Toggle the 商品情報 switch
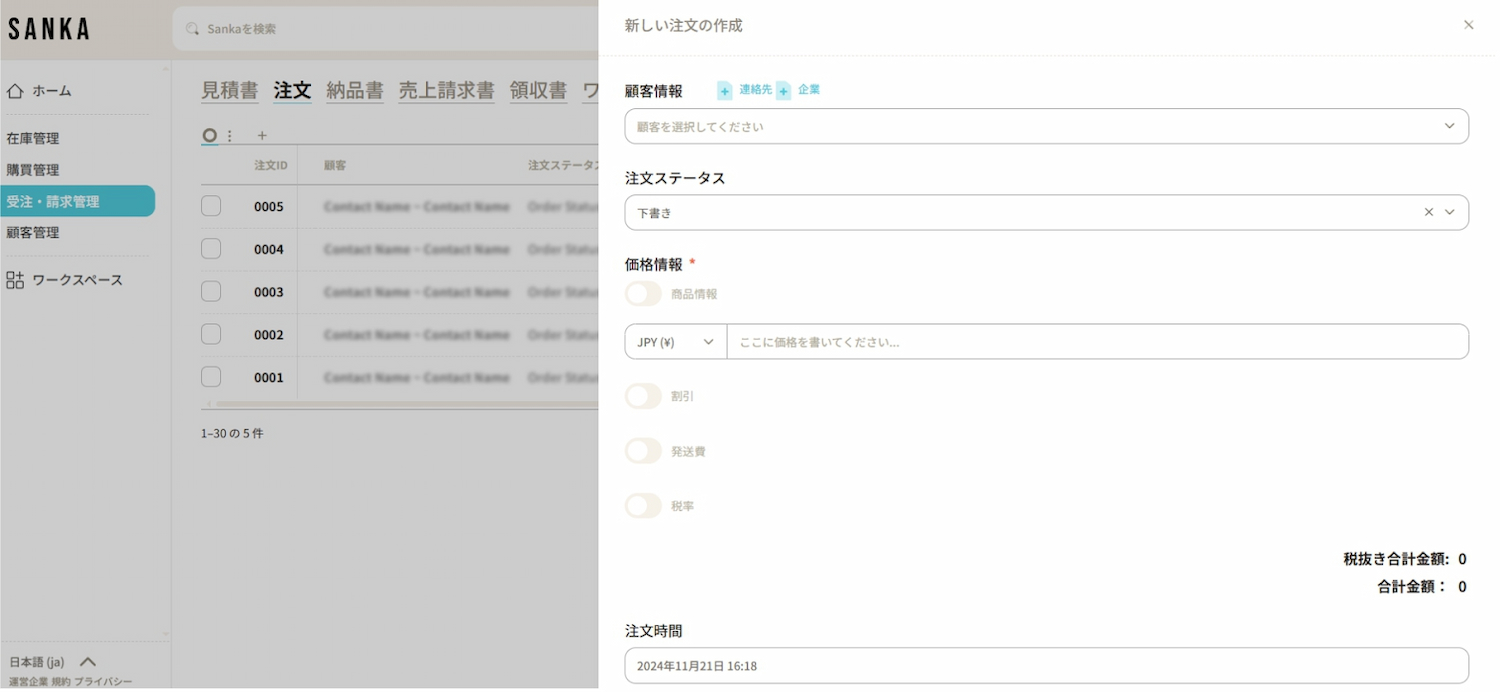This screenshot has height=692, width=1500. click(643, 294)
